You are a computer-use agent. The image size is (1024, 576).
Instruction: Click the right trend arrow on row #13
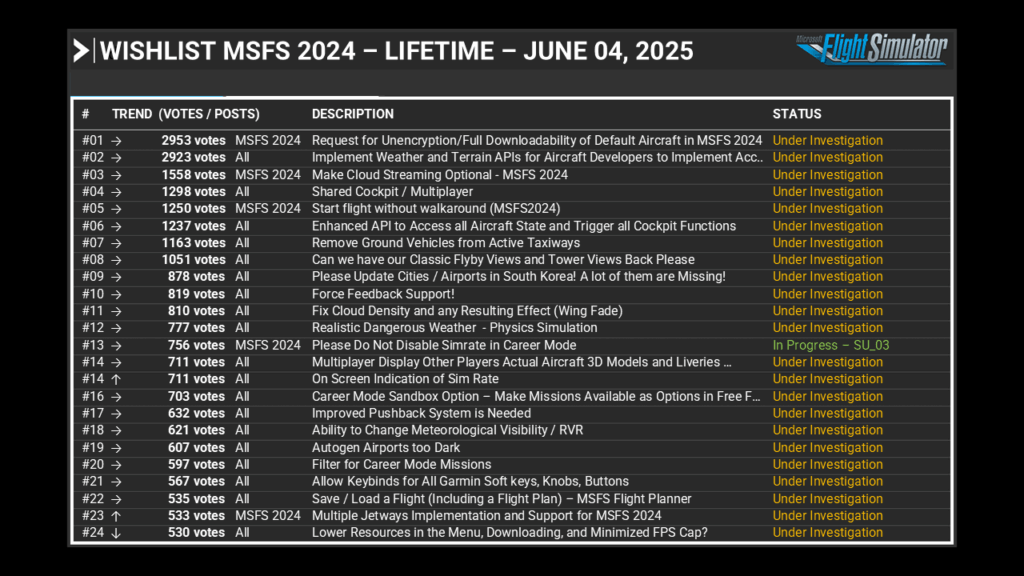pos(116,345)
